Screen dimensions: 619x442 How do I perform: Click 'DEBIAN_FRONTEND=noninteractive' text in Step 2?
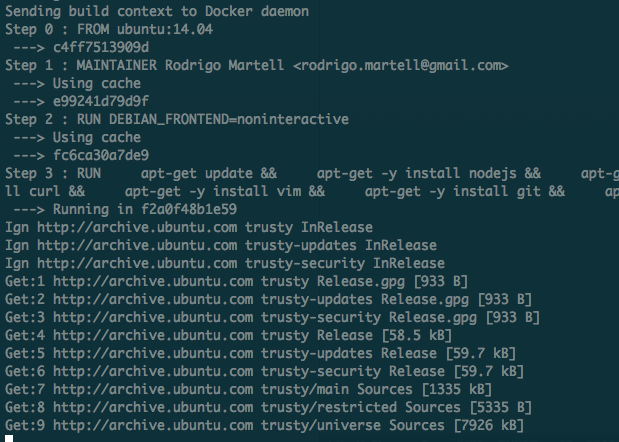[x=229, y=120]
